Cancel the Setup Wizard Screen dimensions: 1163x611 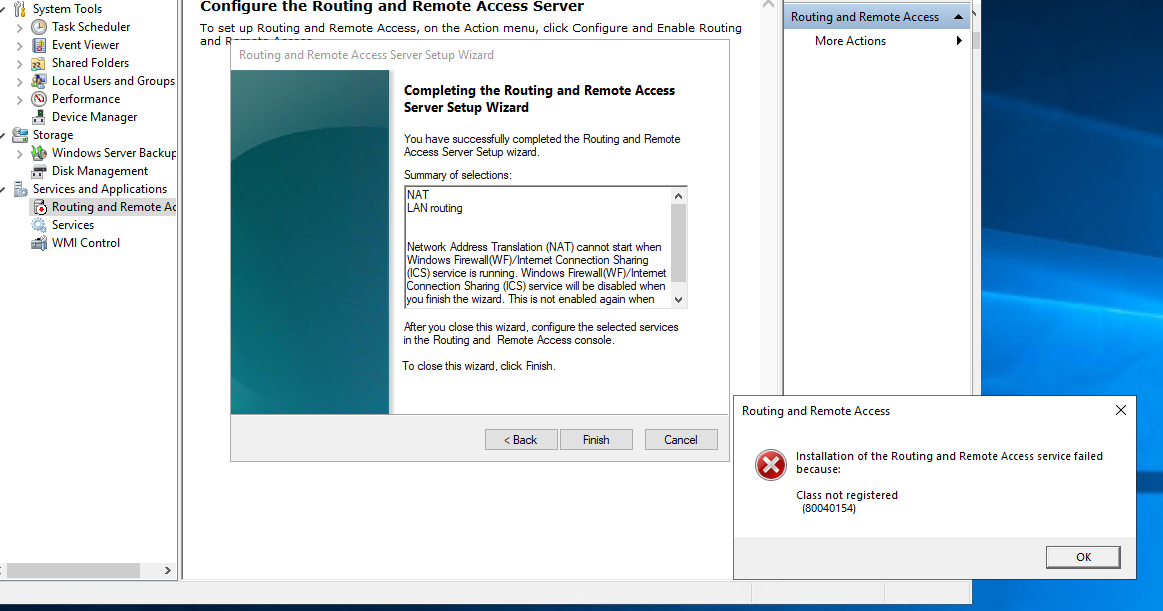click(681, 440)
